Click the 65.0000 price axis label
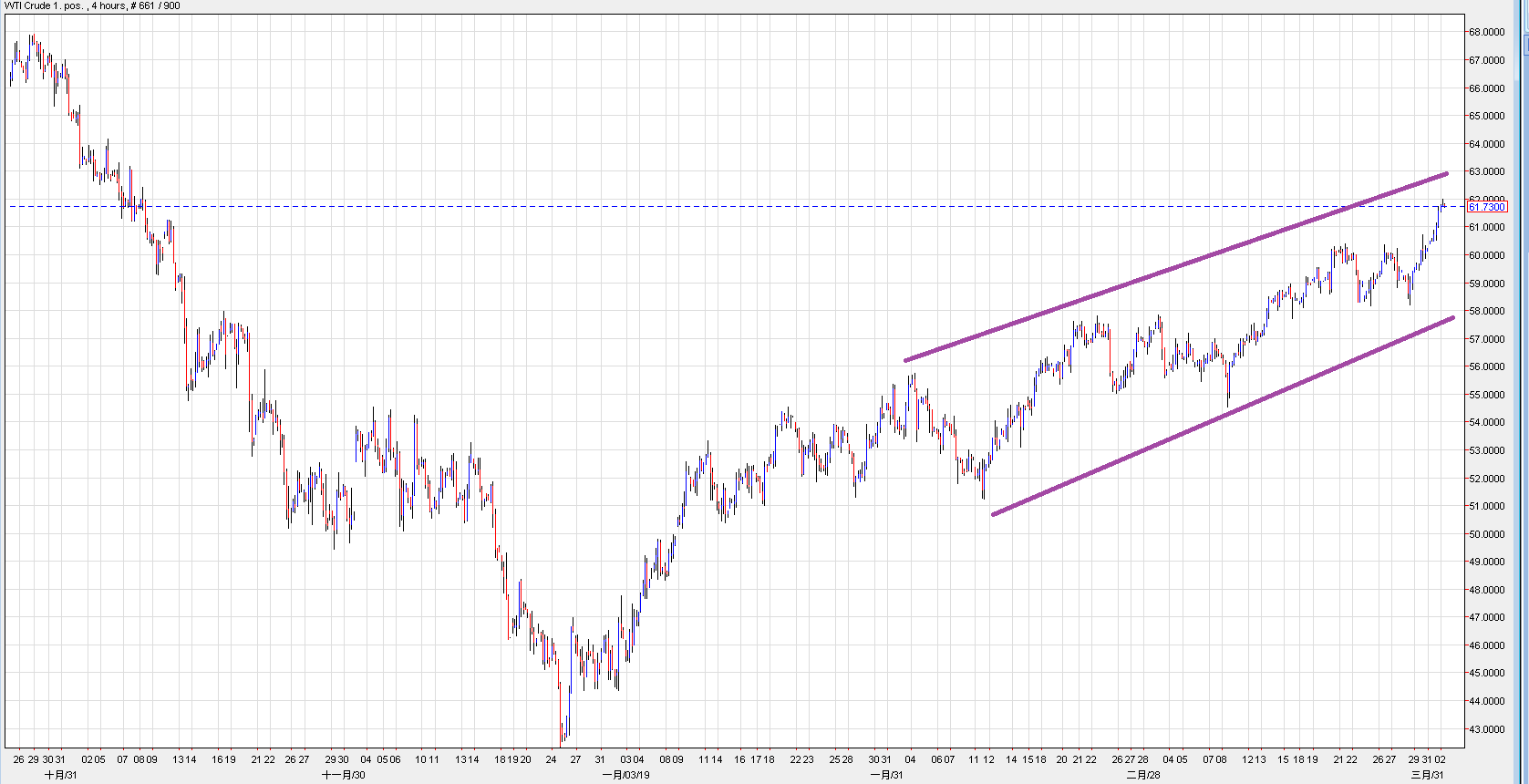 (x=1486, y=116)
